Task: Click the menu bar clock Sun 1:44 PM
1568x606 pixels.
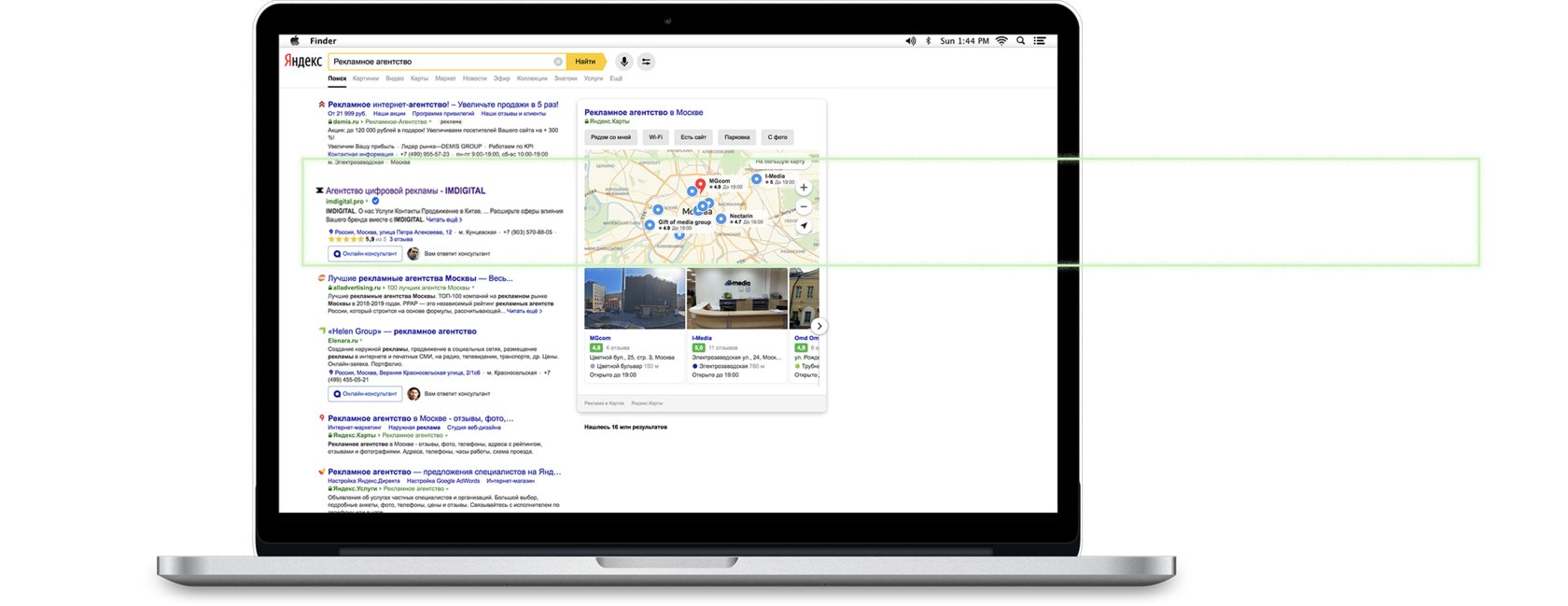Action: coord(965,41)
